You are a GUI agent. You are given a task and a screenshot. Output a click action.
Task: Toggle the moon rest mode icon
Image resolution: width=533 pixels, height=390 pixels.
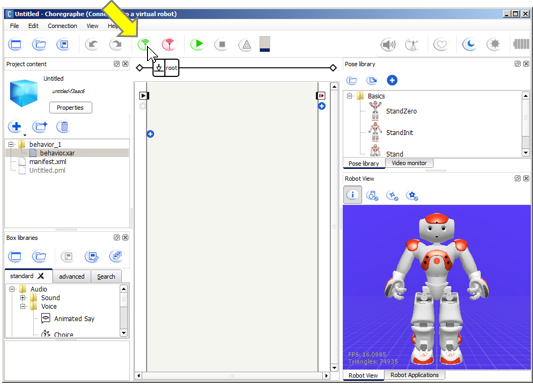click(x=470, y=45)
